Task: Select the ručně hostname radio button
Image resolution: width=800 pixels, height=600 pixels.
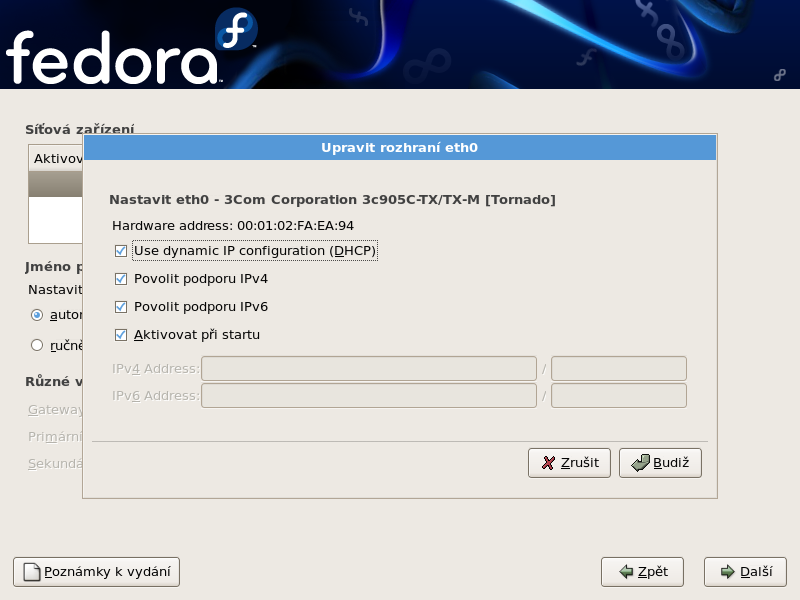Action: tap(37, 345)
